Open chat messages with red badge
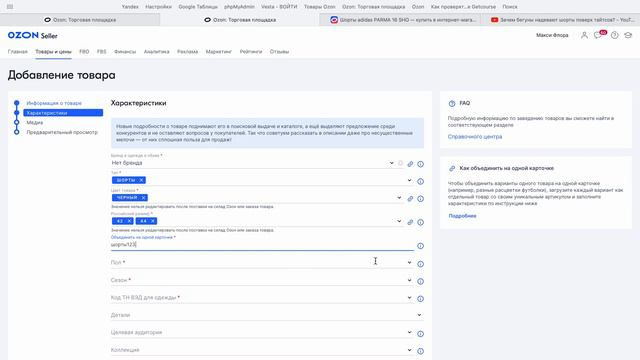The width and height of the screenshot is (640, 360). point(599,35)
